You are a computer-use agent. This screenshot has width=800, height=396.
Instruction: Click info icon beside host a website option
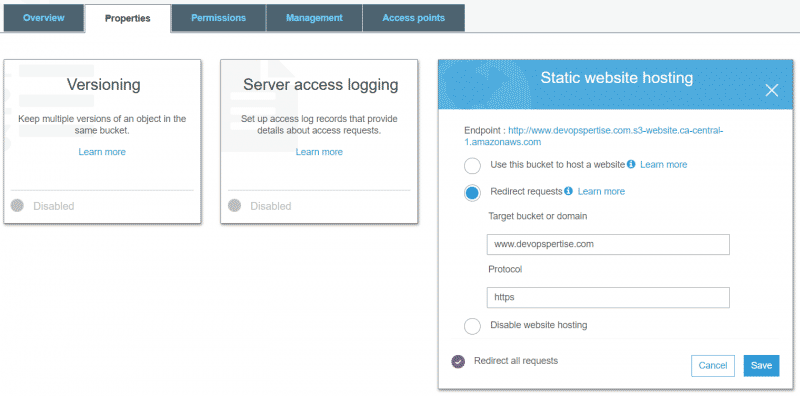[x=631, y=164]
